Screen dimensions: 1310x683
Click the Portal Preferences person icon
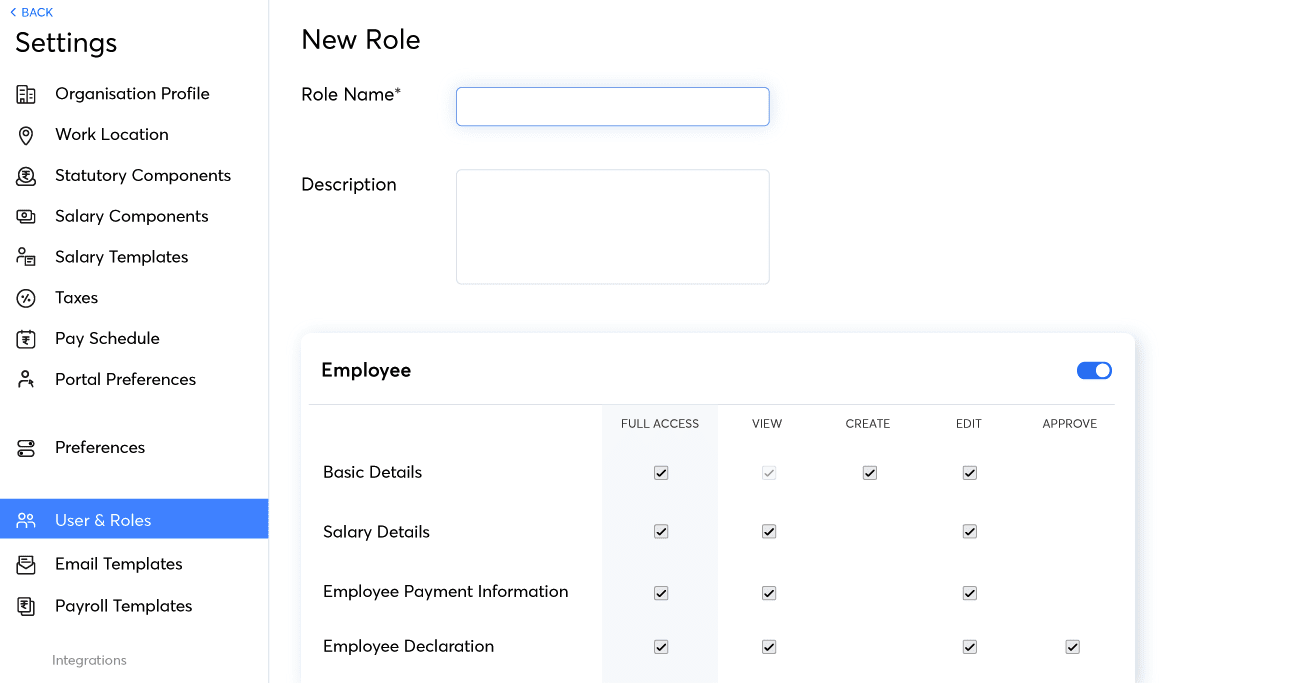tap(26, 380)
